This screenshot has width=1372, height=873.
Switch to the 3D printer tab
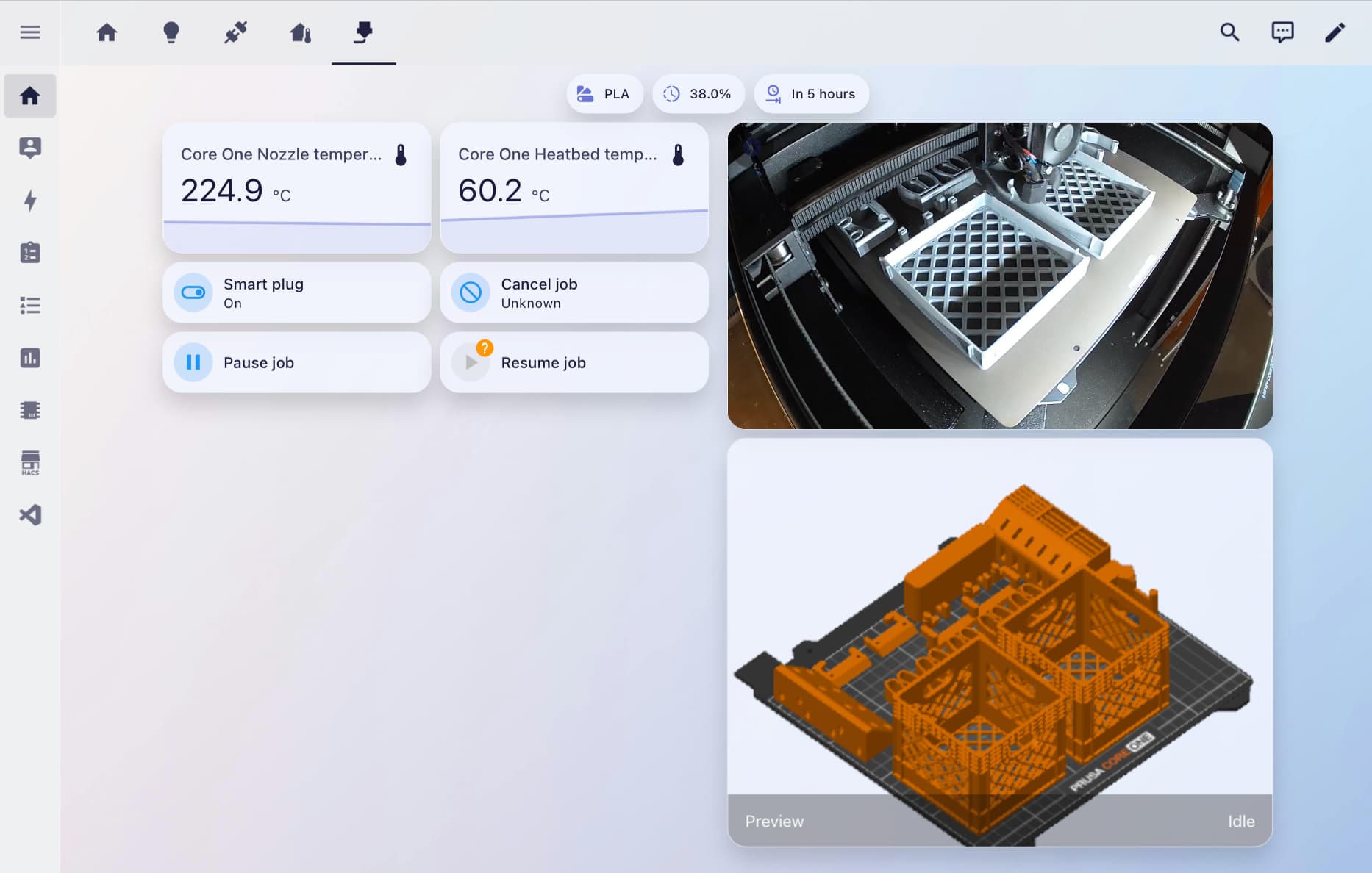pyautogui.click(x=363, y=32)
